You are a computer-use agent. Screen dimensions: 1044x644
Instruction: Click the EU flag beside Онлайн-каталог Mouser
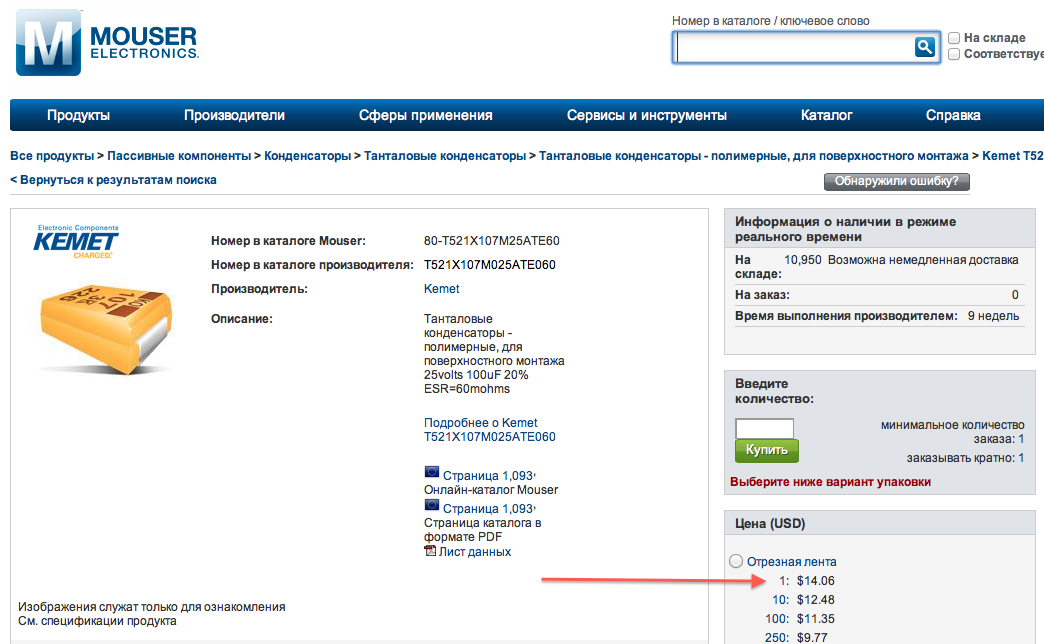tap(431, 472)
